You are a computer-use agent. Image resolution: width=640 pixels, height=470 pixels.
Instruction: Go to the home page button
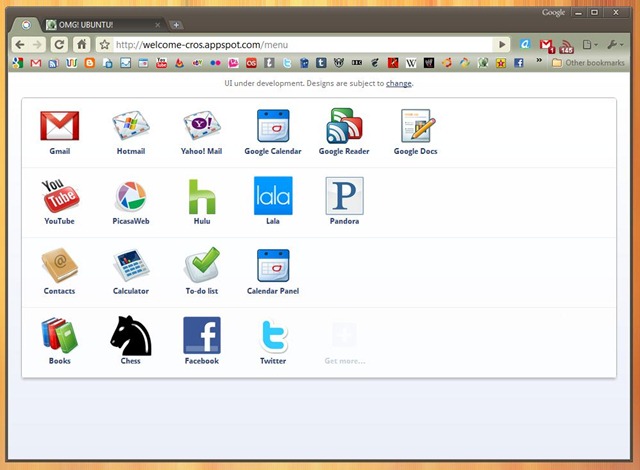(x=82, y=44)
